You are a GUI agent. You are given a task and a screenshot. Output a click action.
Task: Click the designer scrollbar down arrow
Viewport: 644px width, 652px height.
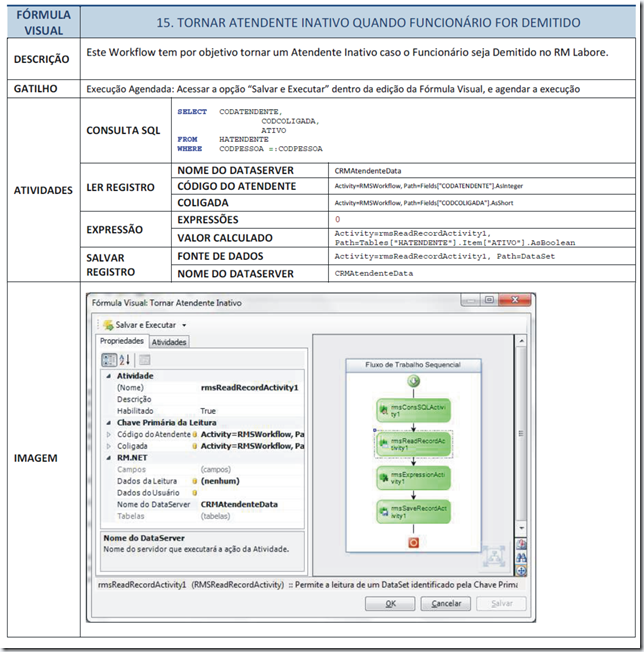click(x=521, y=528)
